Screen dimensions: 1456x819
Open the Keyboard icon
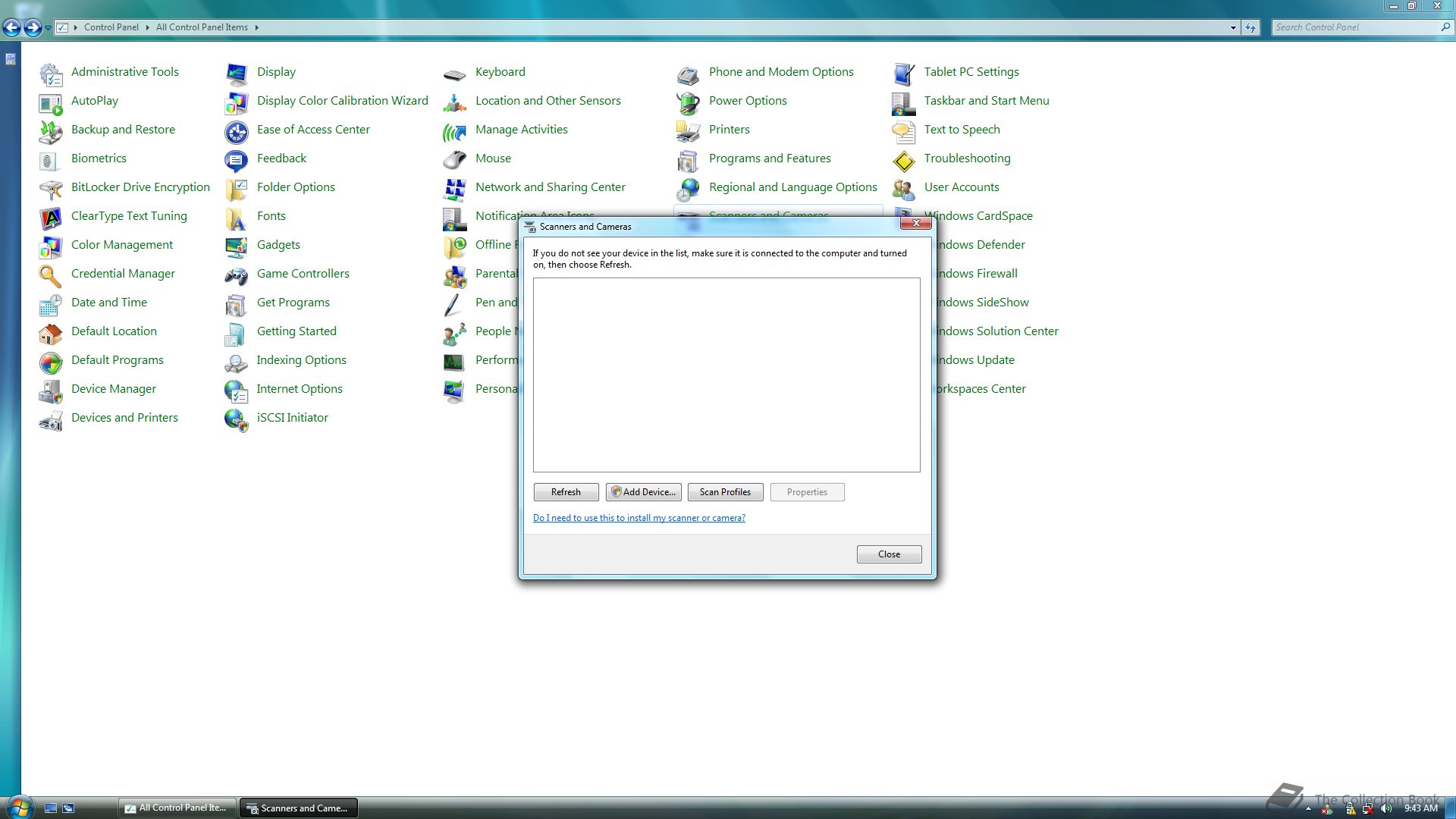455,74
